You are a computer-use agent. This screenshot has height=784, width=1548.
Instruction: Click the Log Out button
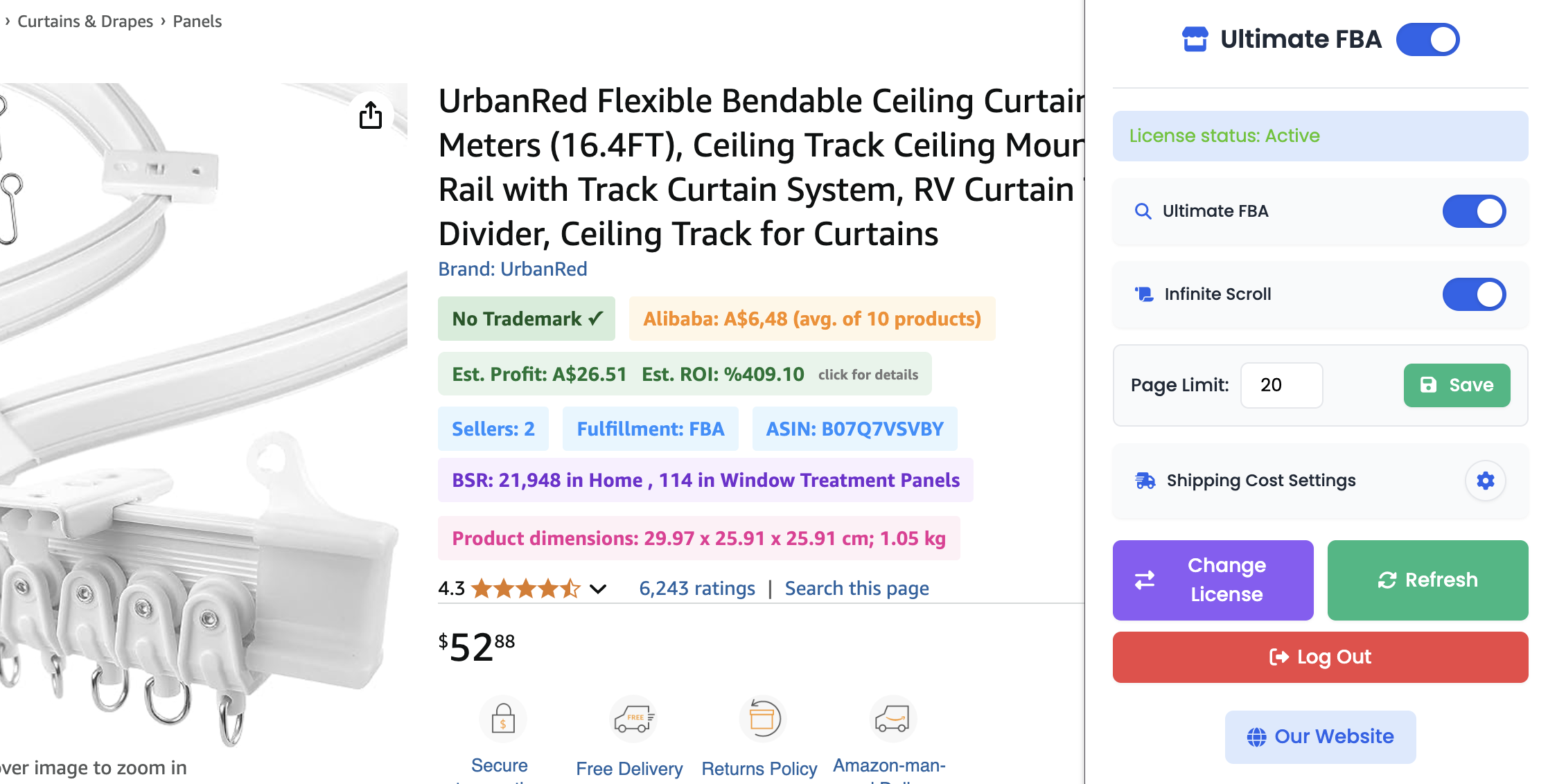coord(1319,657)
